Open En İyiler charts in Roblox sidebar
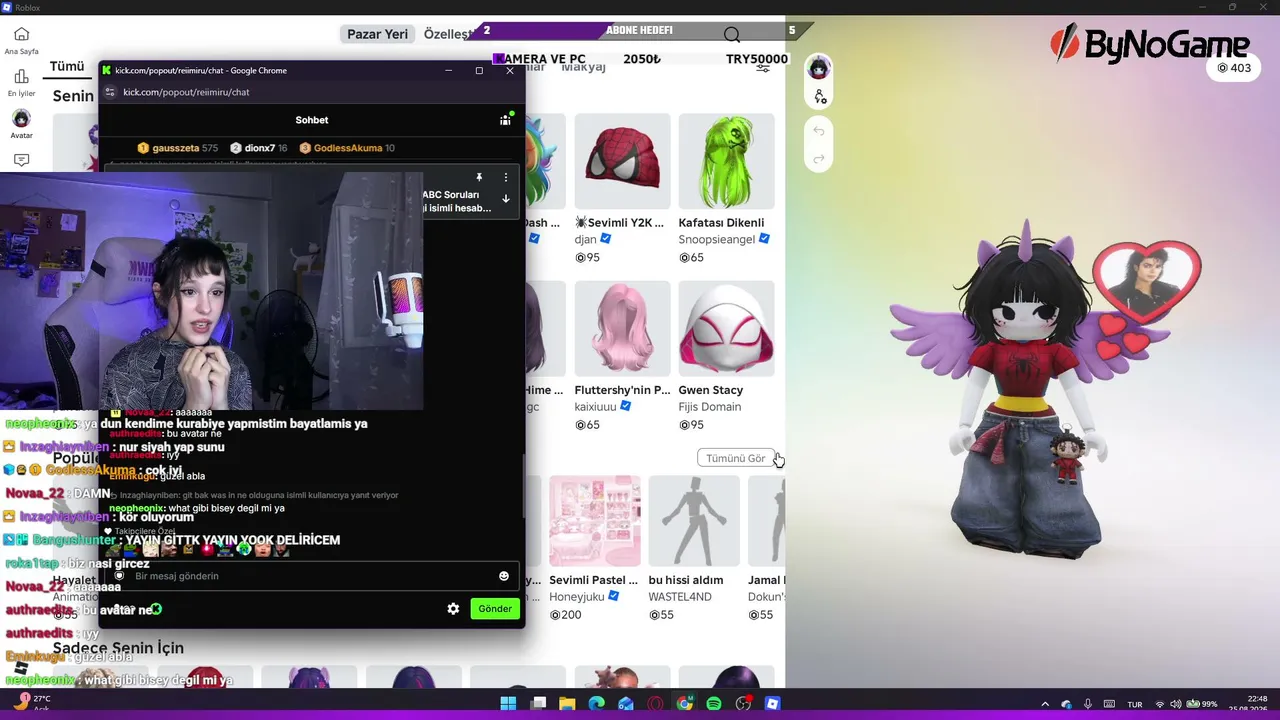Viewport: 1280px width, 720px height. tap(21, 81)
